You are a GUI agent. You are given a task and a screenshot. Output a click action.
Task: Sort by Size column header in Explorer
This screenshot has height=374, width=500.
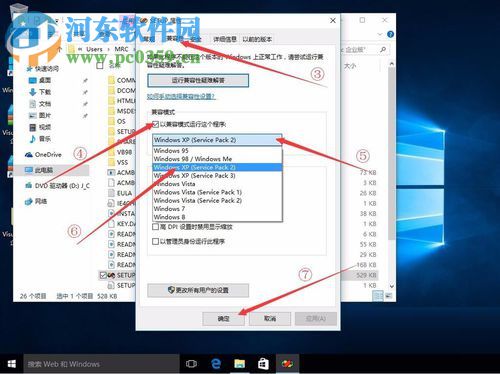point(350,66)
